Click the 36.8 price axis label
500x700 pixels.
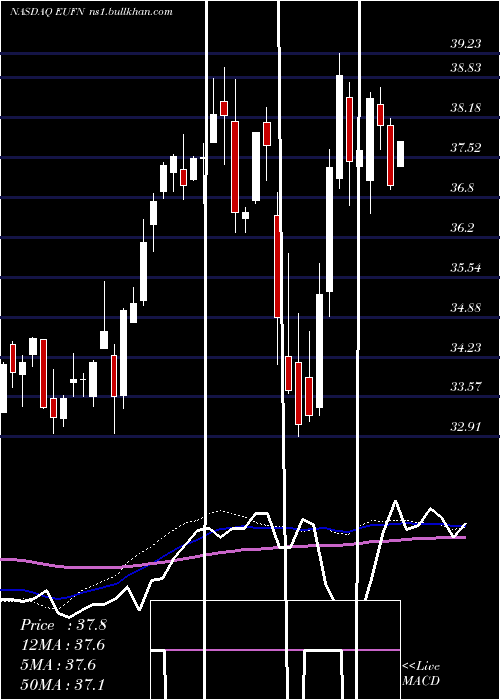pyautogui.click(x=462, y=188)
